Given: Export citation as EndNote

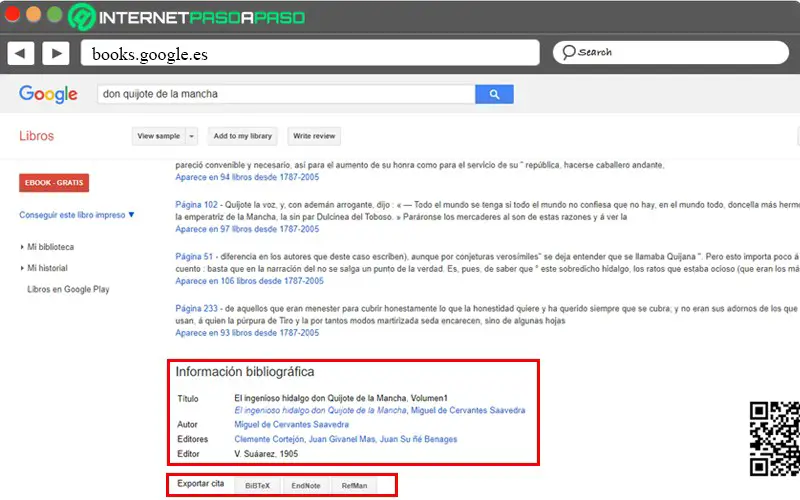Looking at the screenshot, I should 306,486.
